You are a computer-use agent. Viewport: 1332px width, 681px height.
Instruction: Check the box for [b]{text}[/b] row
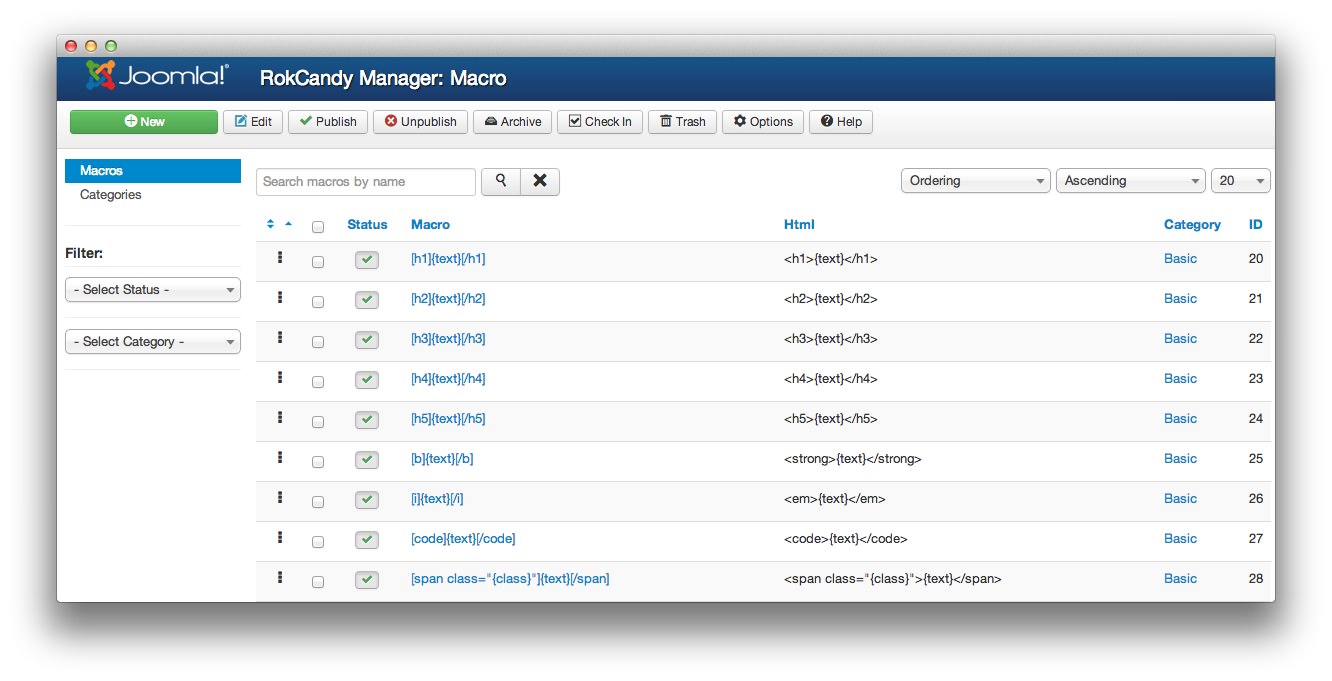coord(318,462)
